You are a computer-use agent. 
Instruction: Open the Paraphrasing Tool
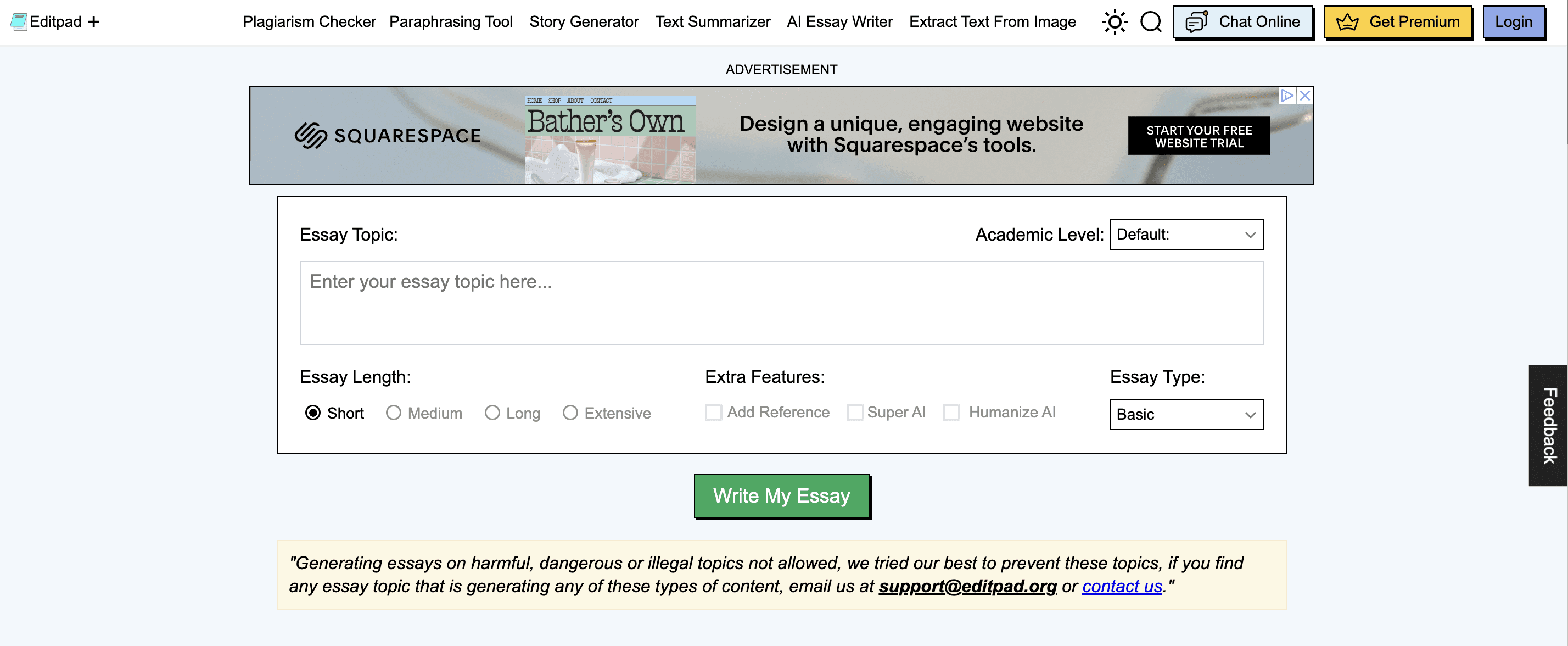click(448, 22)
